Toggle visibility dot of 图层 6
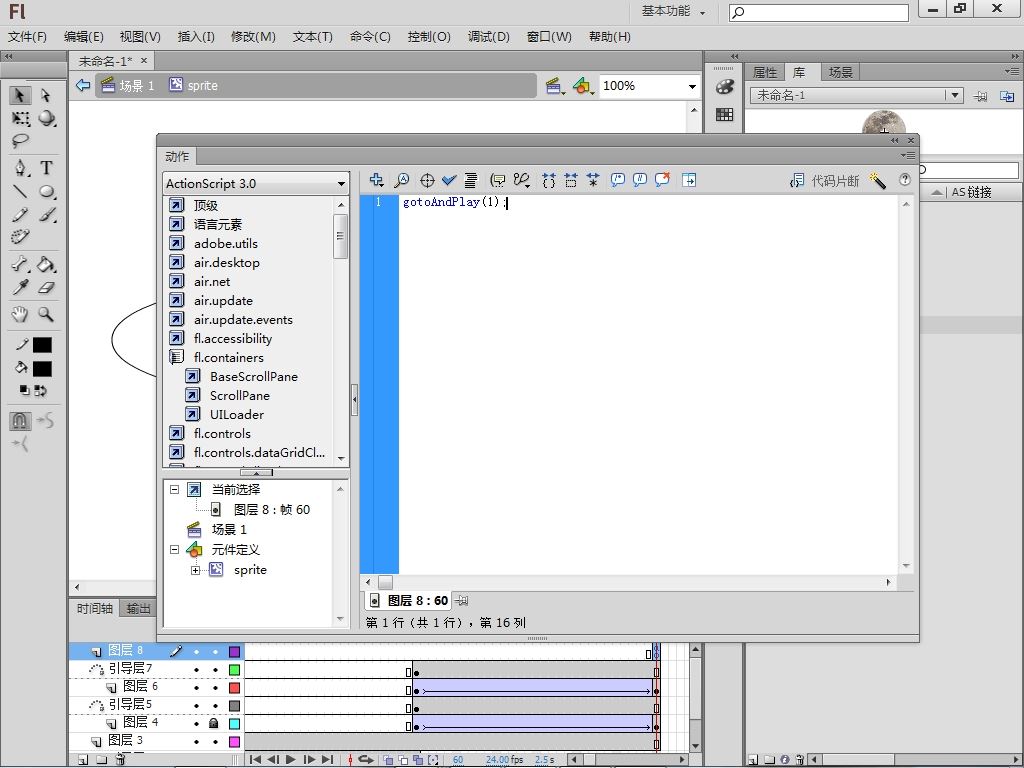The image size is (1024, 768). 196,687
